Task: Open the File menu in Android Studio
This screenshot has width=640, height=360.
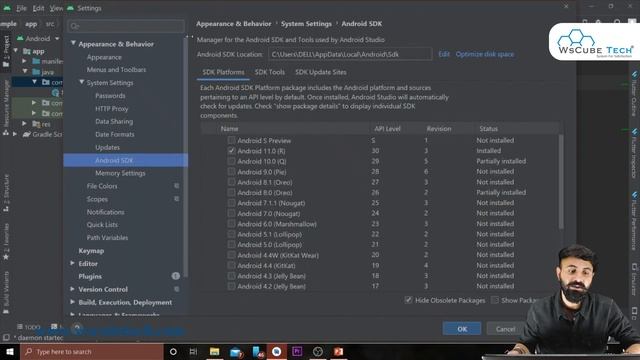Action: [x=21, y=8]
